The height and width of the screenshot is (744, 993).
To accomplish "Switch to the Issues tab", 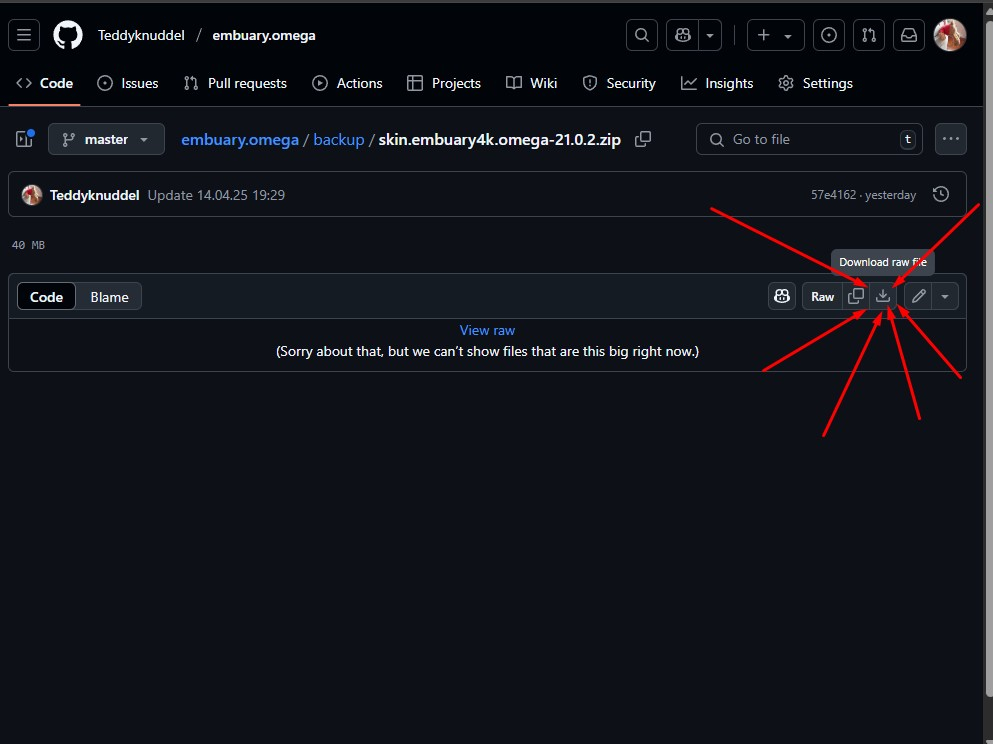I will [127, 83].
